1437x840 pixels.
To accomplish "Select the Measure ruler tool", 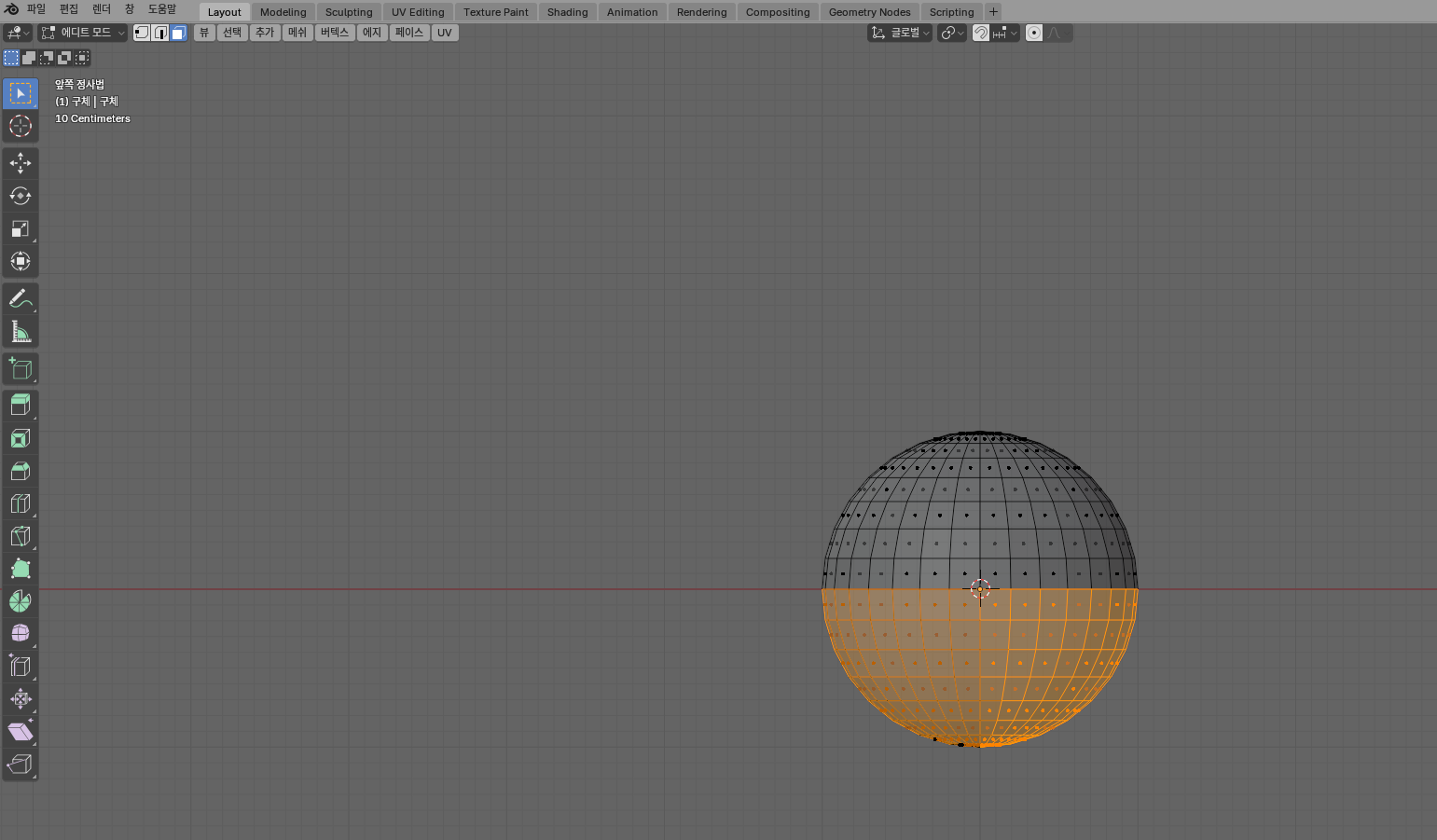I will point(21,332).
